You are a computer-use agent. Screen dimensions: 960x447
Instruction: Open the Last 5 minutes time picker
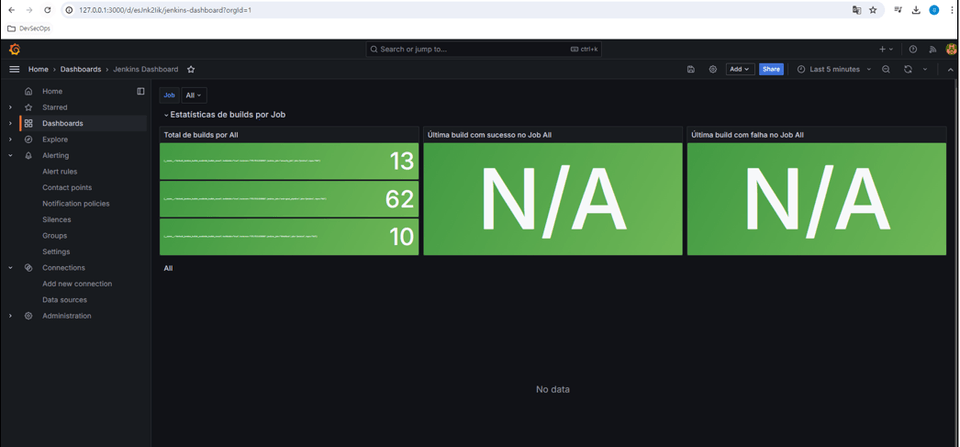click(x=834, y=69)
